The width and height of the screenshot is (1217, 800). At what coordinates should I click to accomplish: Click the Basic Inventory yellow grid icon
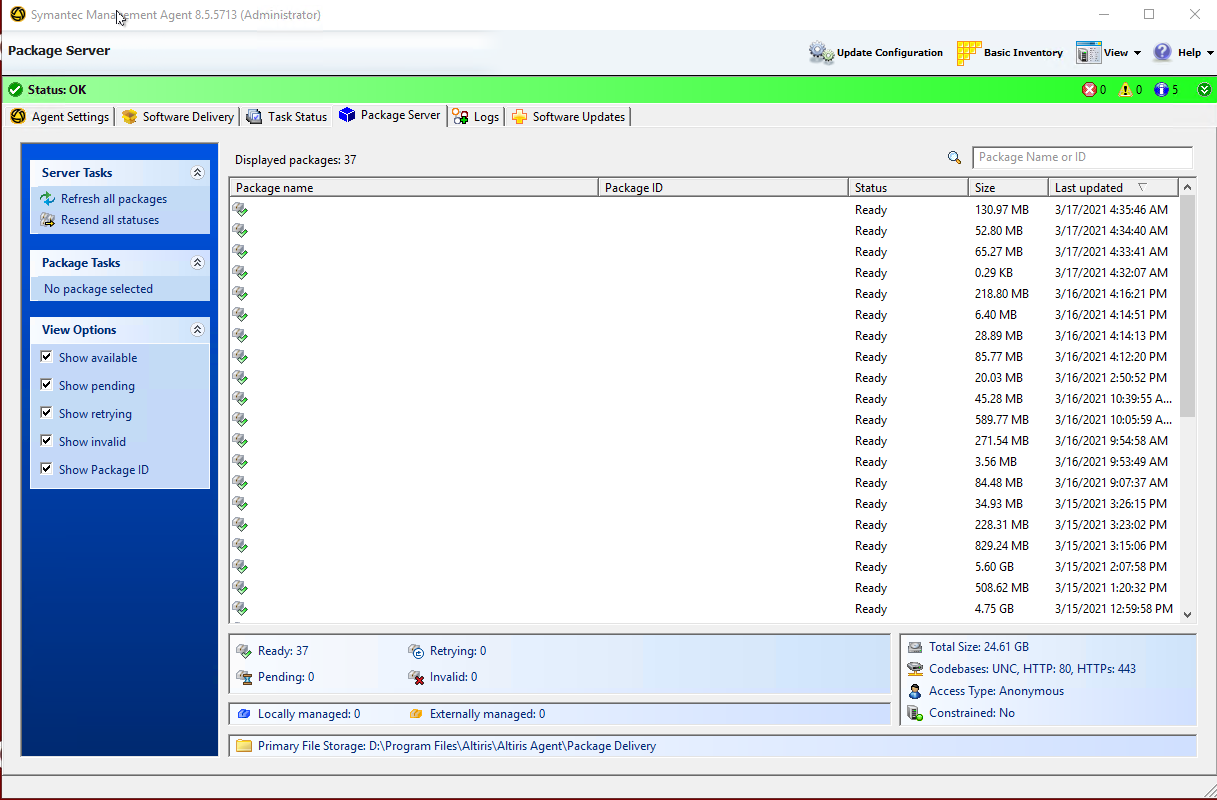(968, 53)
